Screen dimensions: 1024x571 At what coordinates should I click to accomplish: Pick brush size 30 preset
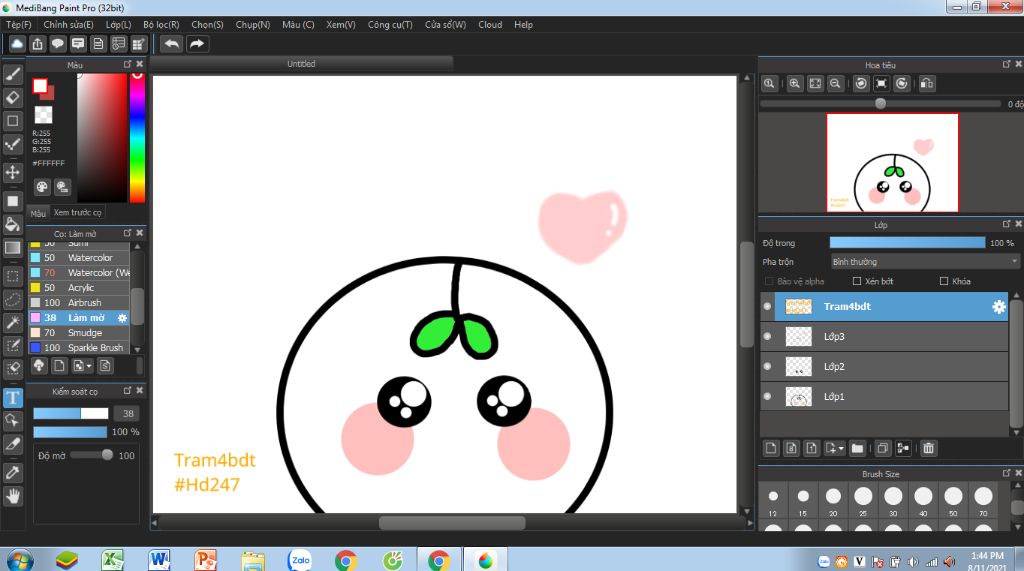893,497
